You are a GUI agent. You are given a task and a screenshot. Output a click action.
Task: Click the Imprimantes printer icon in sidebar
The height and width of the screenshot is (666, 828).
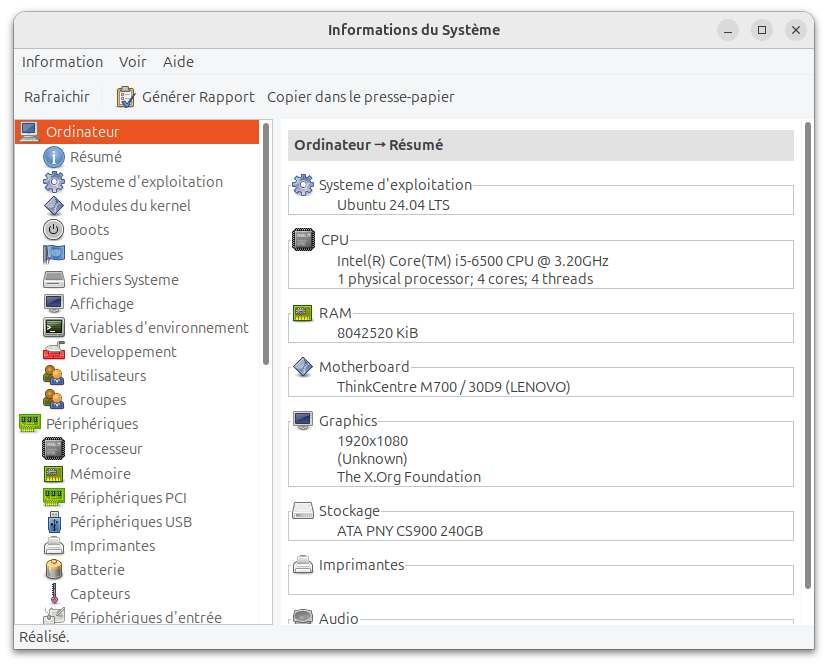53,546
